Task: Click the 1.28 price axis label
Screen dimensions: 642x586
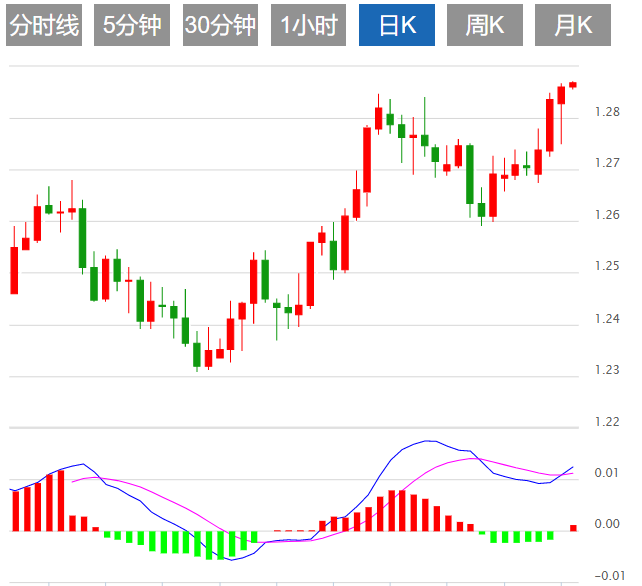Action: click(x=607, y=111)
